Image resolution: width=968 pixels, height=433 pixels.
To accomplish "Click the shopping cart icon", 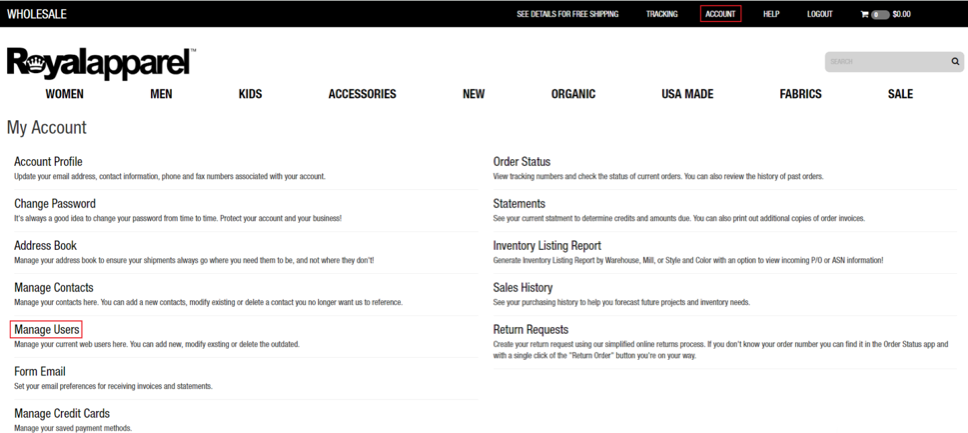I will pyautogui.click(x=865, y=14).
